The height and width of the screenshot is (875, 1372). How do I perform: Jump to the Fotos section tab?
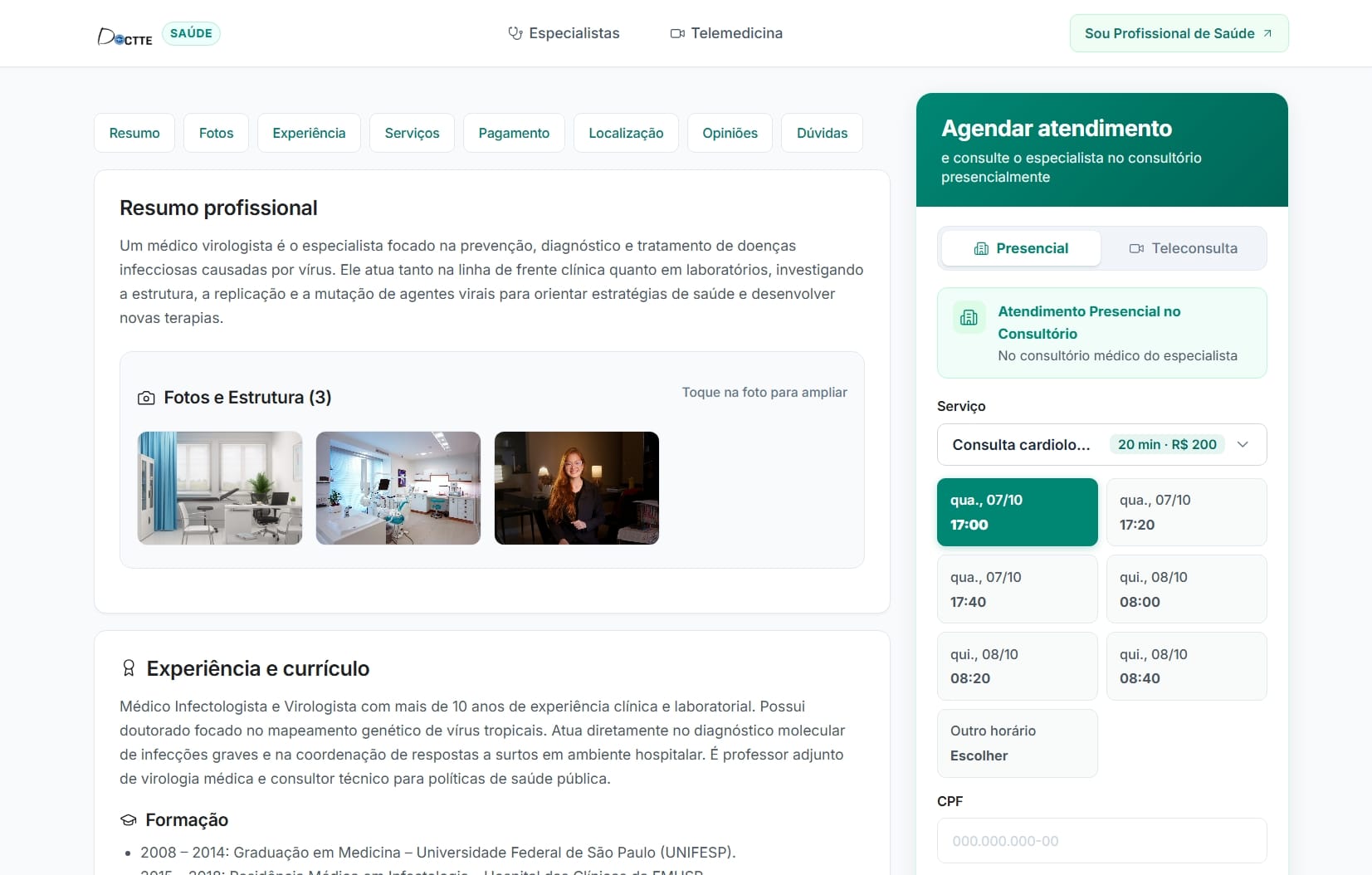(x=216, y=133)
